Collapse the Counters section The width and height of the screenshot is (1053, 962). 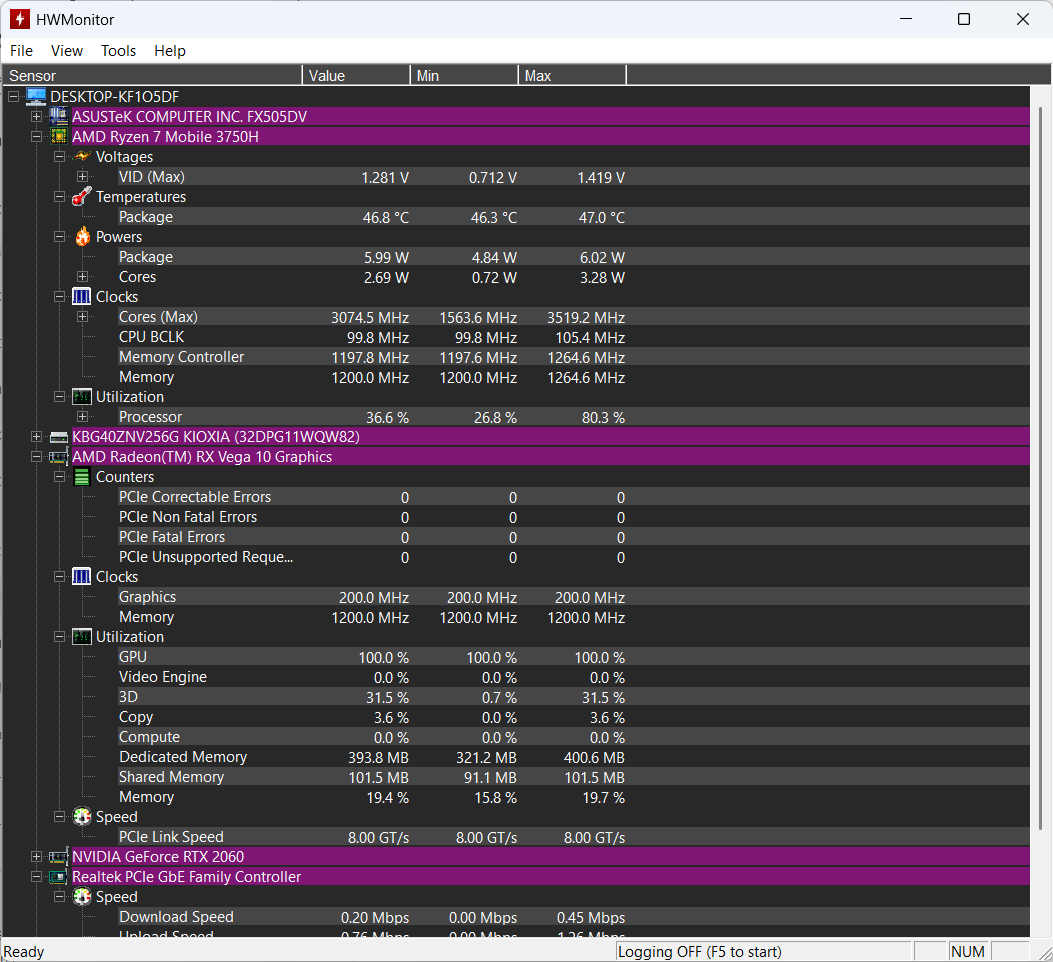pyautogui.click(x=59, y=477)
